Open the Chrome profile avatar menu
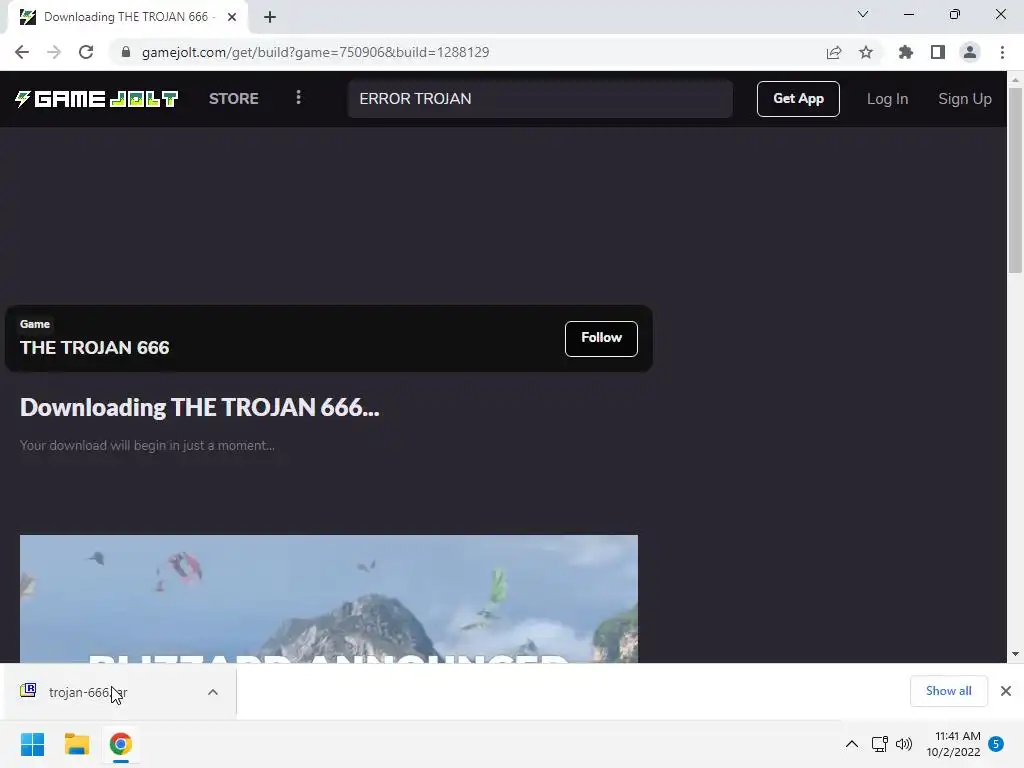The height and width of the screenshot is (768, 1024). (970, 52)
